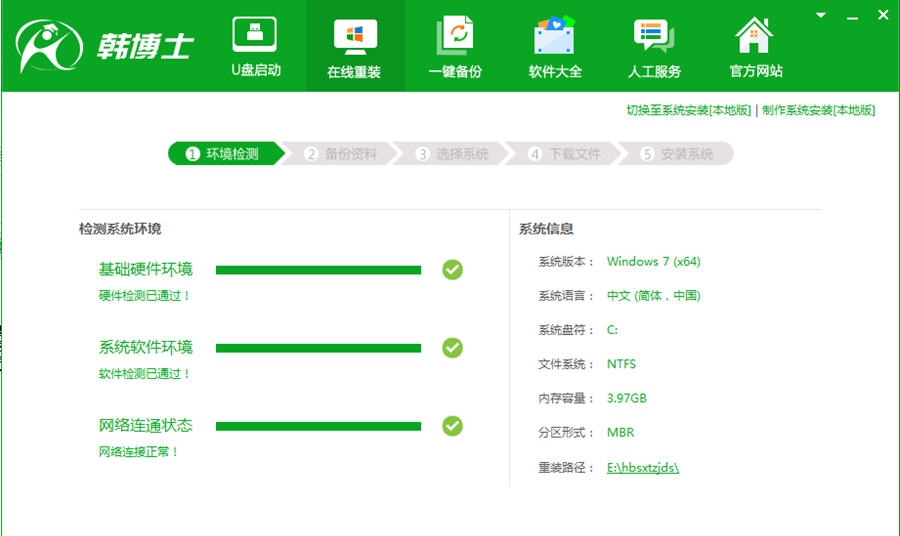Click 制作系统安装[本地版] link

point(818,110)
